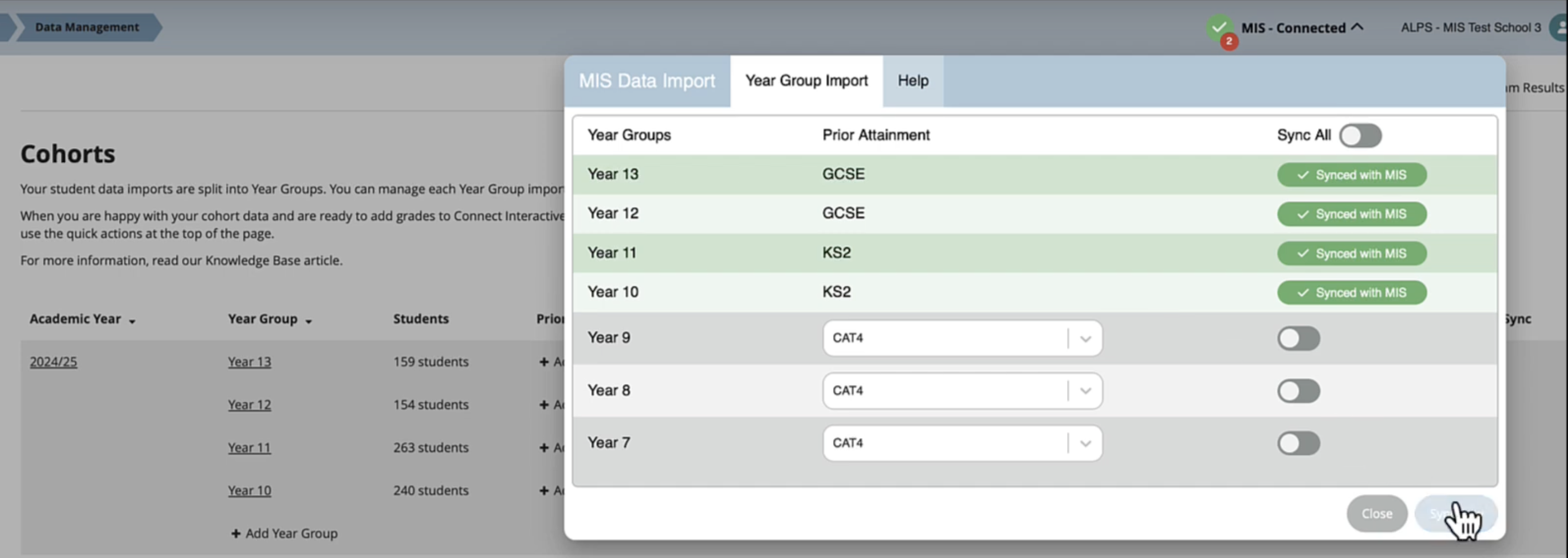Open Year 7 prior attainment CAT4 dropdown
The height and width of the screenshot is (558, 1568).
[961, 443]
